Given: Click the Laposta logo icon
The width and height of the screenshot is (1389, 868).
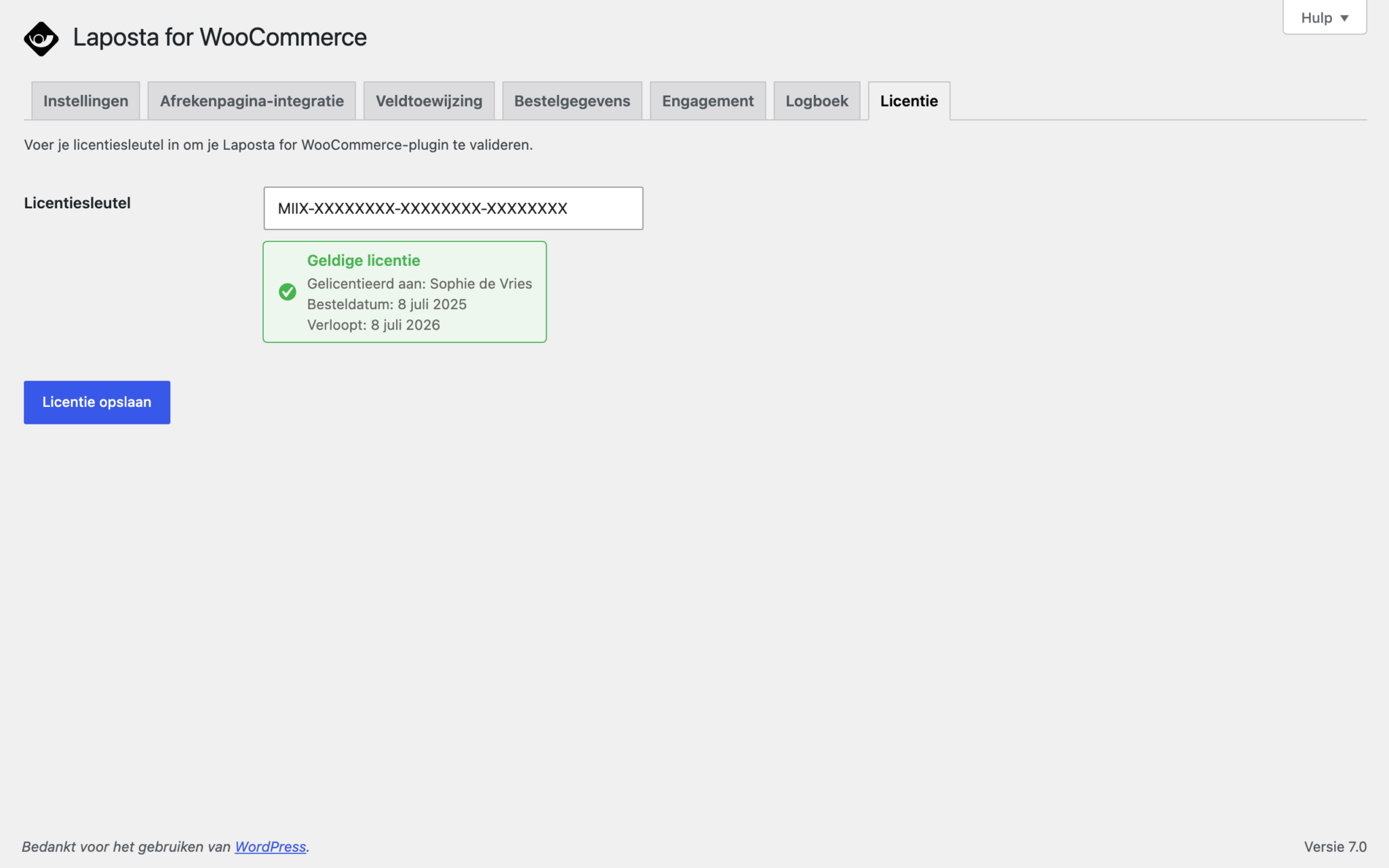Looking at the screenshot, I should 41,38.
